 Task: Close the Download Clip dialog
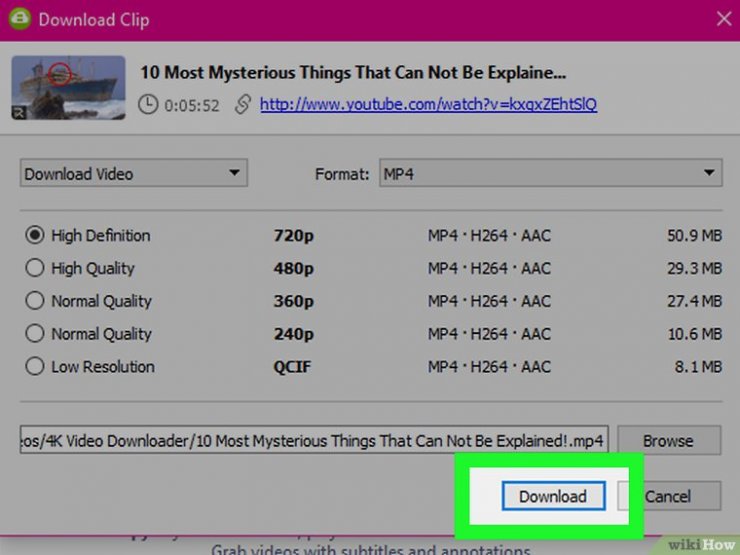pos(723,19)
